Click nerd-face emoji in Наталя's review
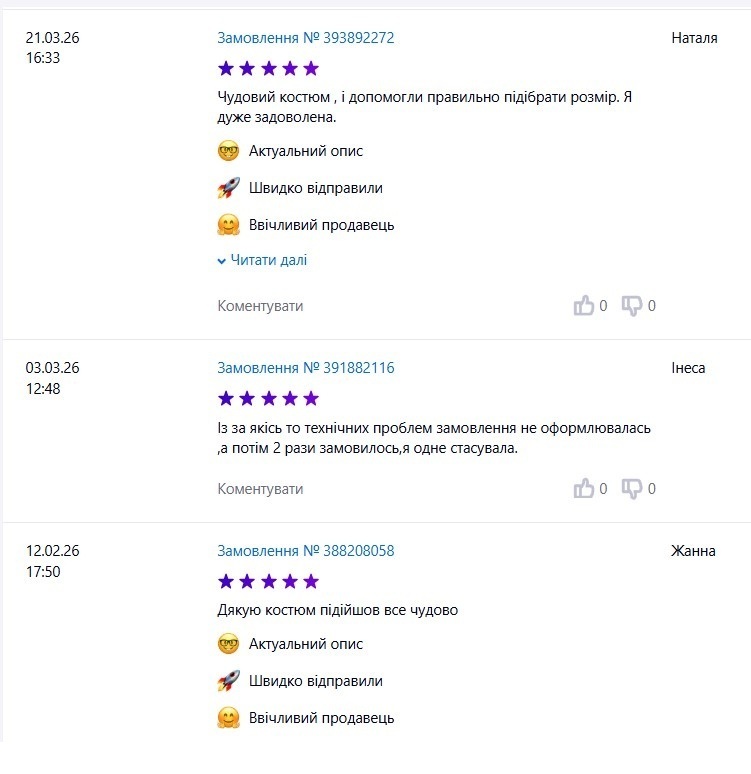 tap(228, 151)
